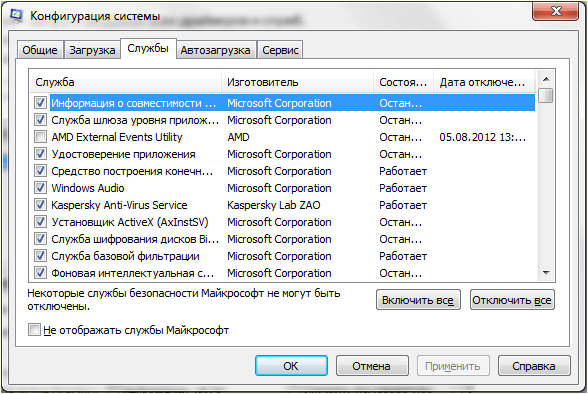The width and height of the screenshot is (588, 394).
Task: Sort by Изготовитель column header
Action: click(x=298, y=82)
